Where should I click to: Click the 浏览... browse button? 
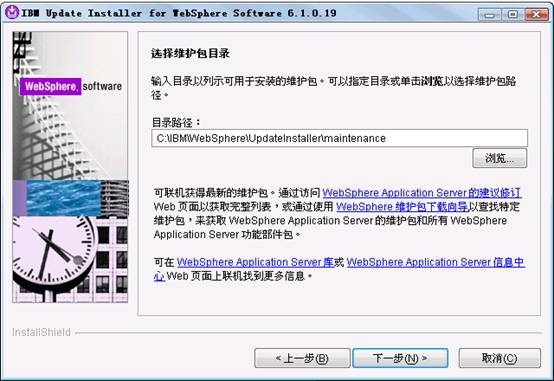tap(500, 158)
